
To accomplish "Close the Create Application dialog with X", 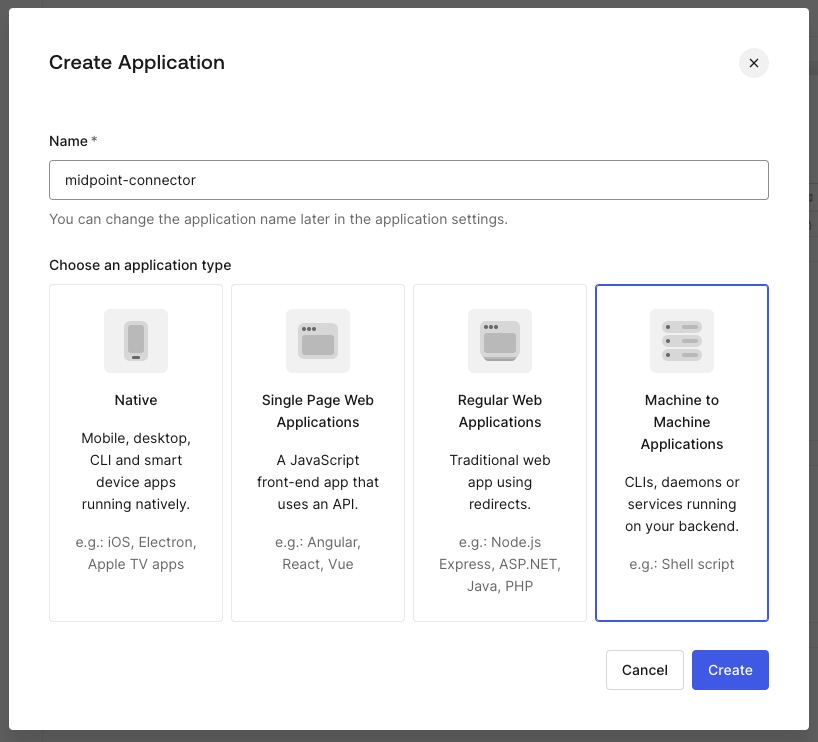I will pos(754,63).
